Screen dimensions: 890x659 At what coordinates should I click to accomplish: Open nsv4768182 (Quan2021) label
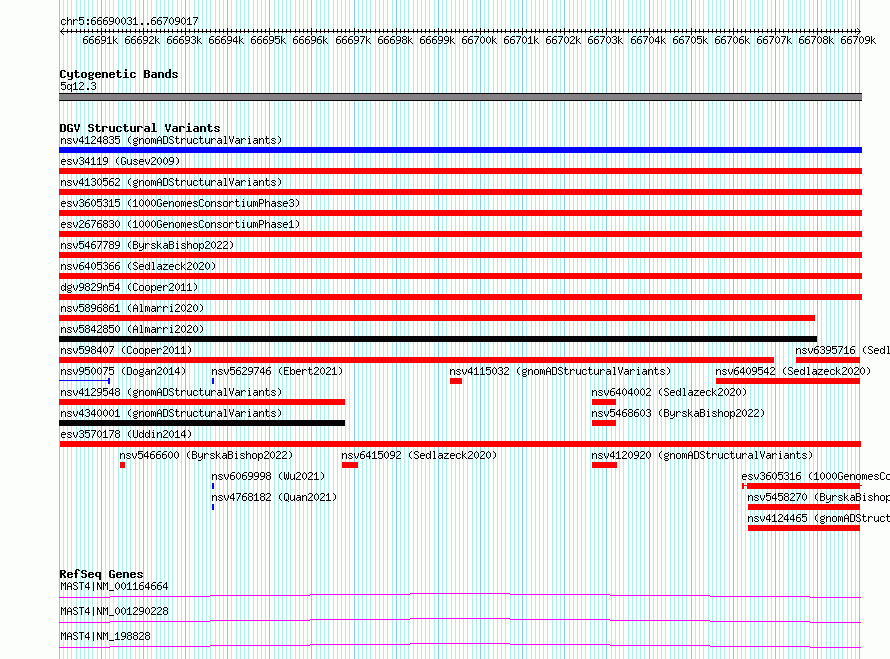pyautogui.click(x=274, y=497)
